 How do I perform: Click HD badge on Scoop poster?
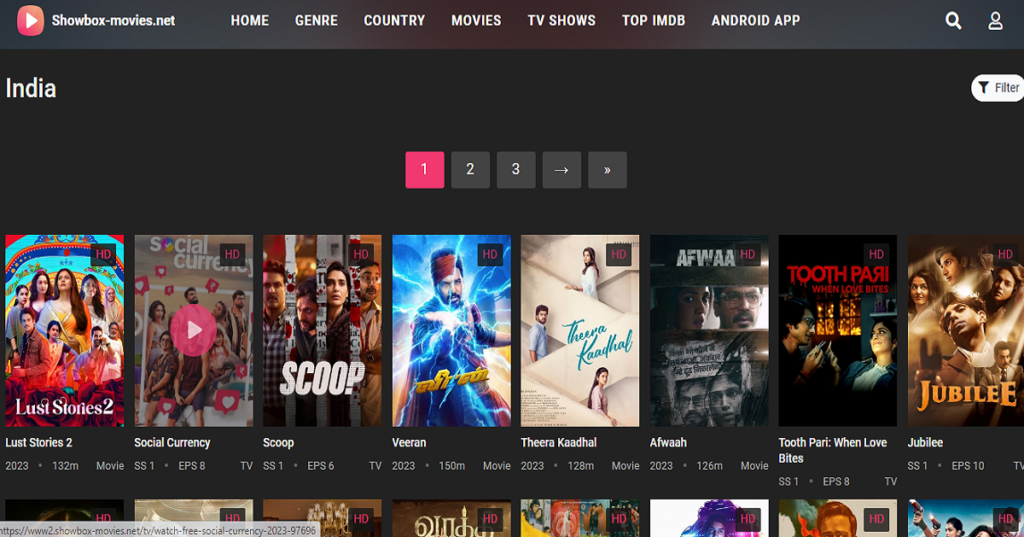pyautogui.click(x=361, y=254)
